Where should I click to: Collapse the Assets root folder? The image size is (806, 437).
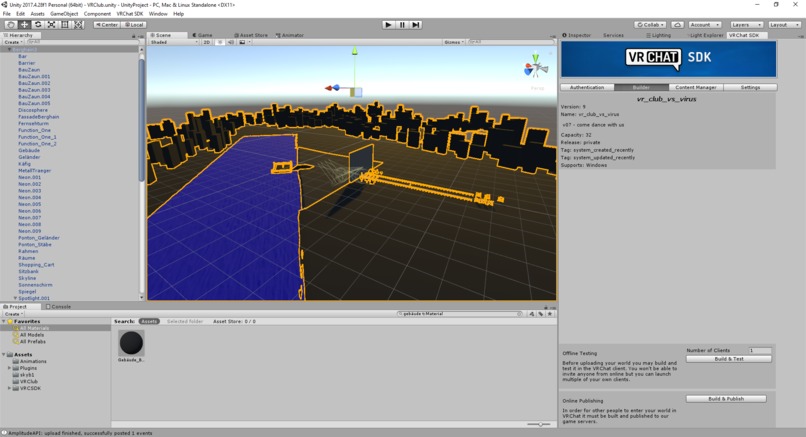pos(4,355)
